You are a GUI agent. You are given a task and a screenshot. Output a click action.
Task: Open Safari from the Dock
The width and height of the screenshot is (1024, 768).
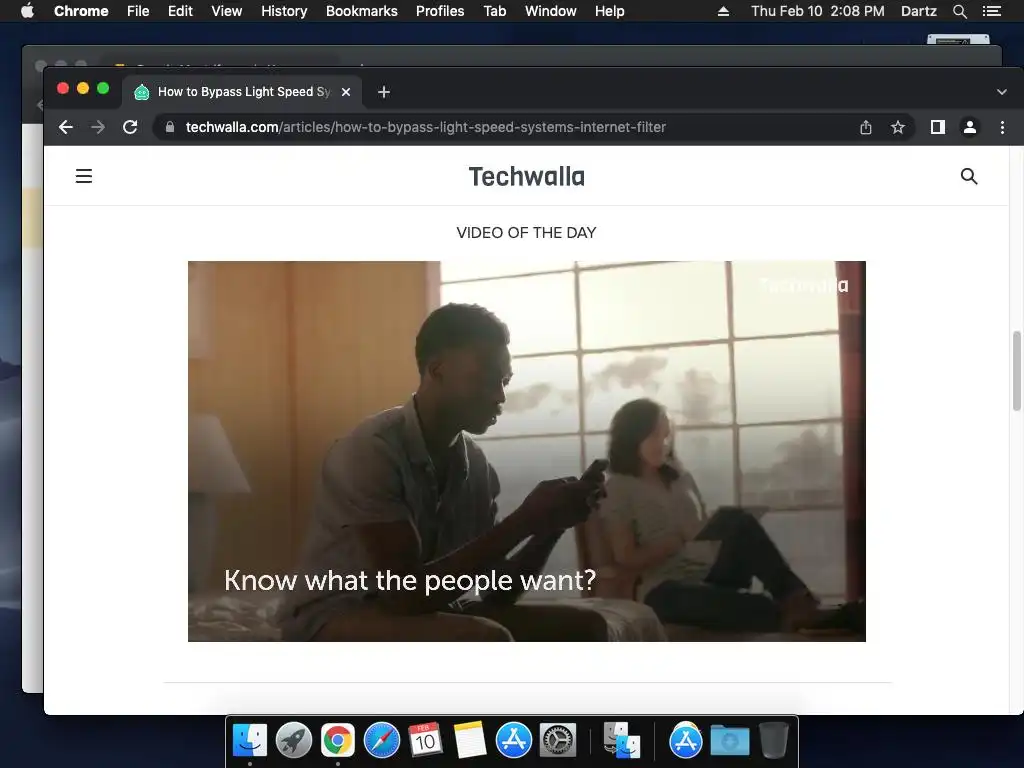pyautogui.click(x=381, y=740)
